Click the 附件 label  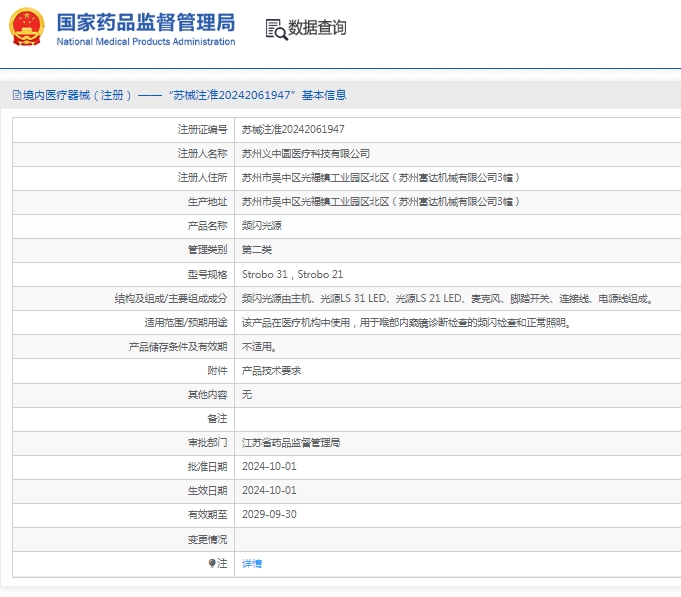[218, 371]
